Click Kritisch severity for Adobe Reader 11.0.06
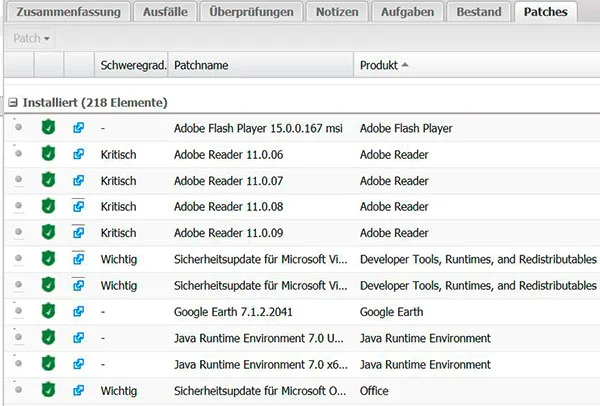The width and height of the screenshot is (600, 406). point(119,155)
